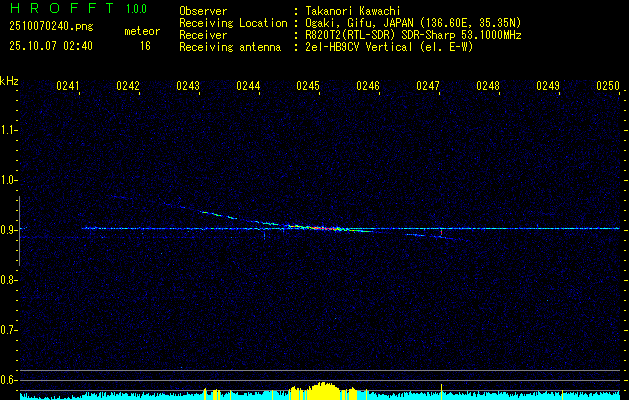Click the 1.1 kHz frequency label
Viewport: 629px width, 400px height.
pyautogui.click(x=9, y=130)
